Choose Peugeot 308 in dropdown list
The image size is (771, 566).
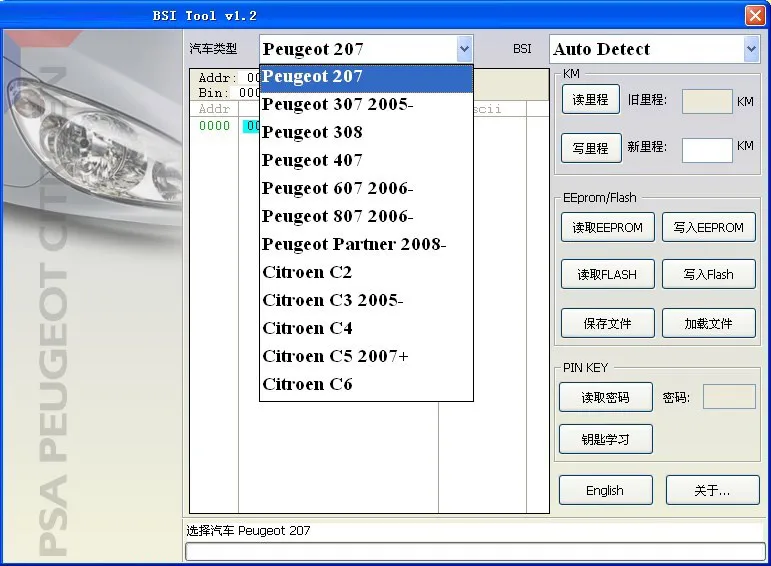[x=366, y=132]
